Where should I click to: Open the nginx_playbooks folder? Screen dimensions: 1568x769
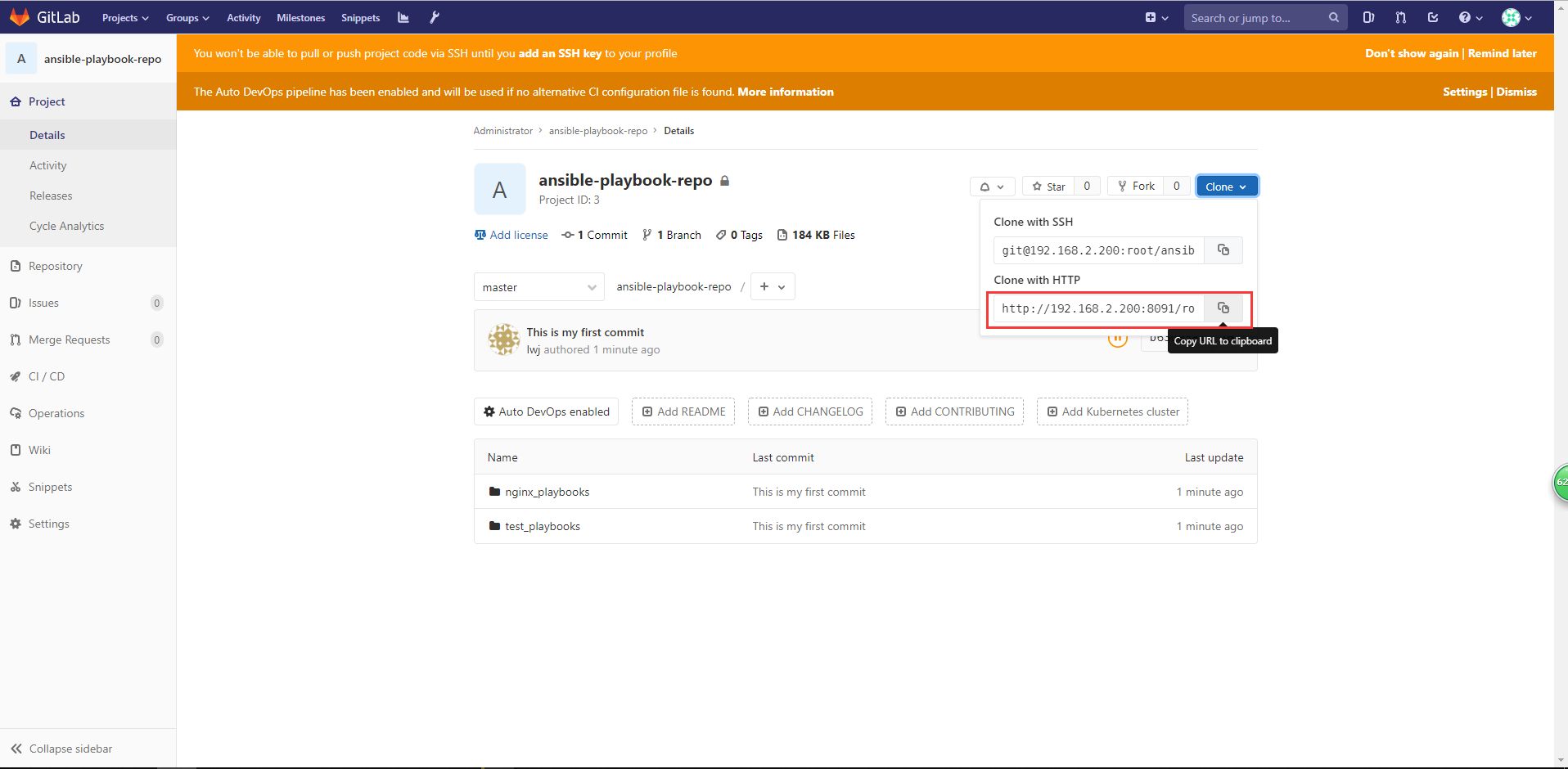pyautogui.click(x=547, y=492)
